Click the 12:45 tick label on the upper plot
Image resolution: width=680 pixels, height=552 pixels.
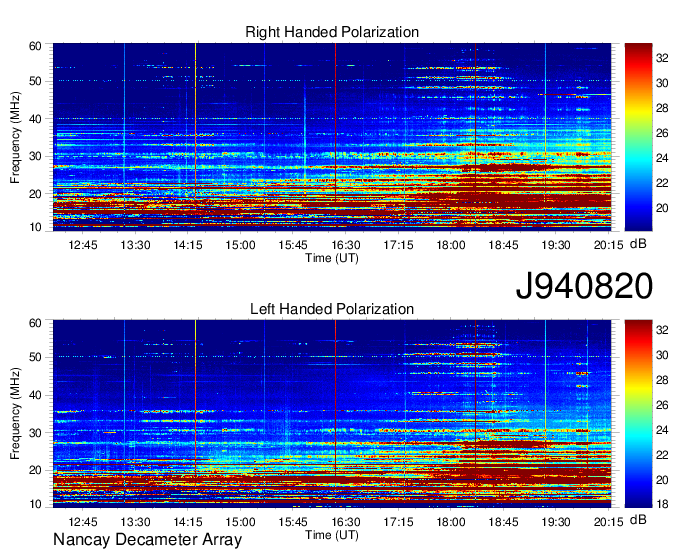(x=83, y=245)
